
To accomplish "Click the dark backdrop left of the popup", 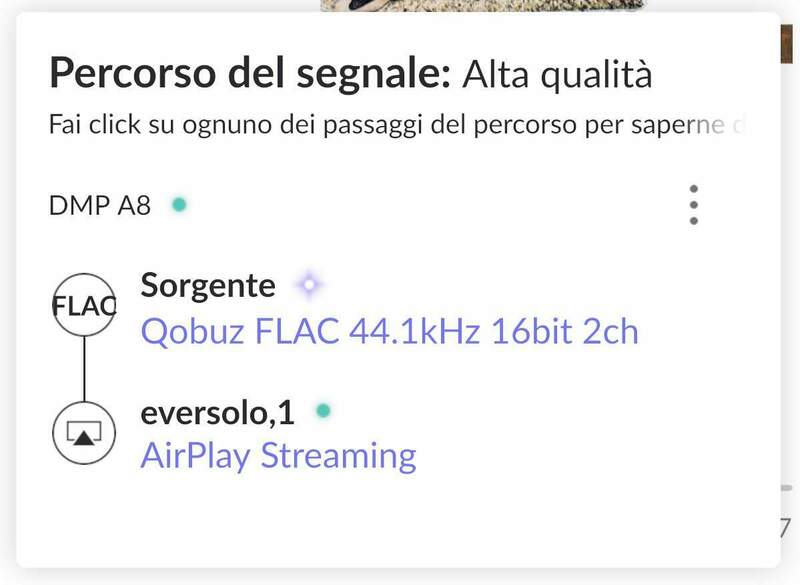I will click(x=7, y=300).
